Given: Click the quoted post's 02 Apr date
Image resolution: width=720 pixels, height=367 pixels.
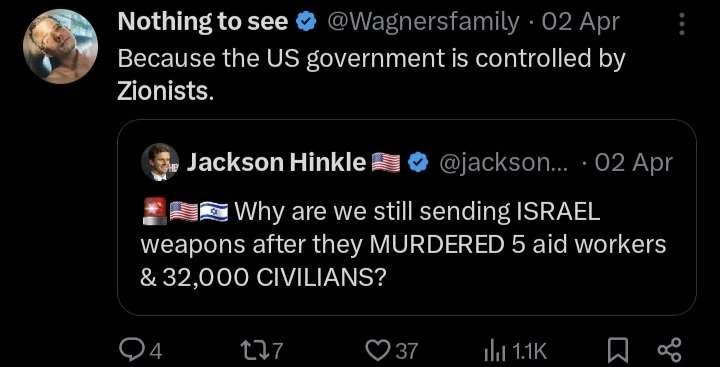Looking at the screenshot, I should 633,163.
